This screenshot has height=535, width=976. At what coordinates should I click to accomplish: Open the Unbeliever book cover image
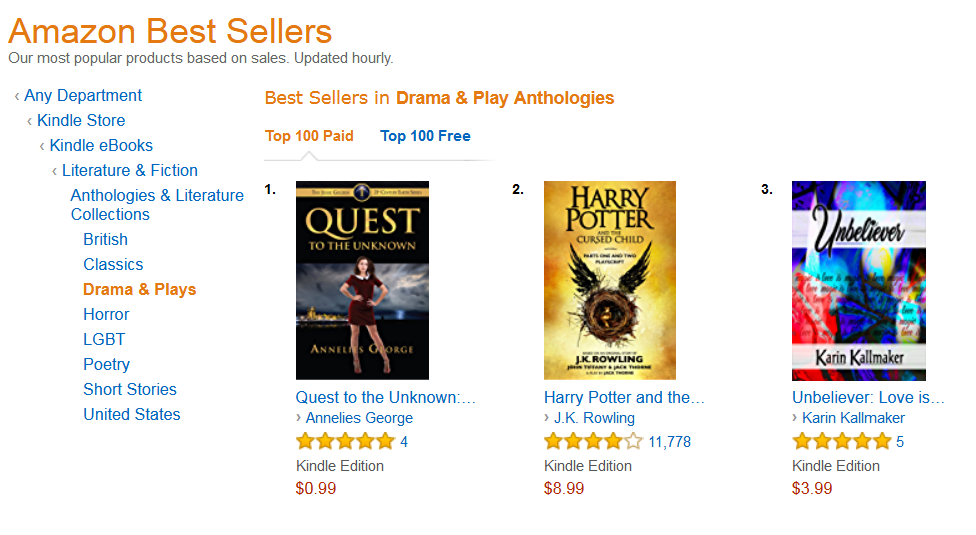click(x=859, y=280)
